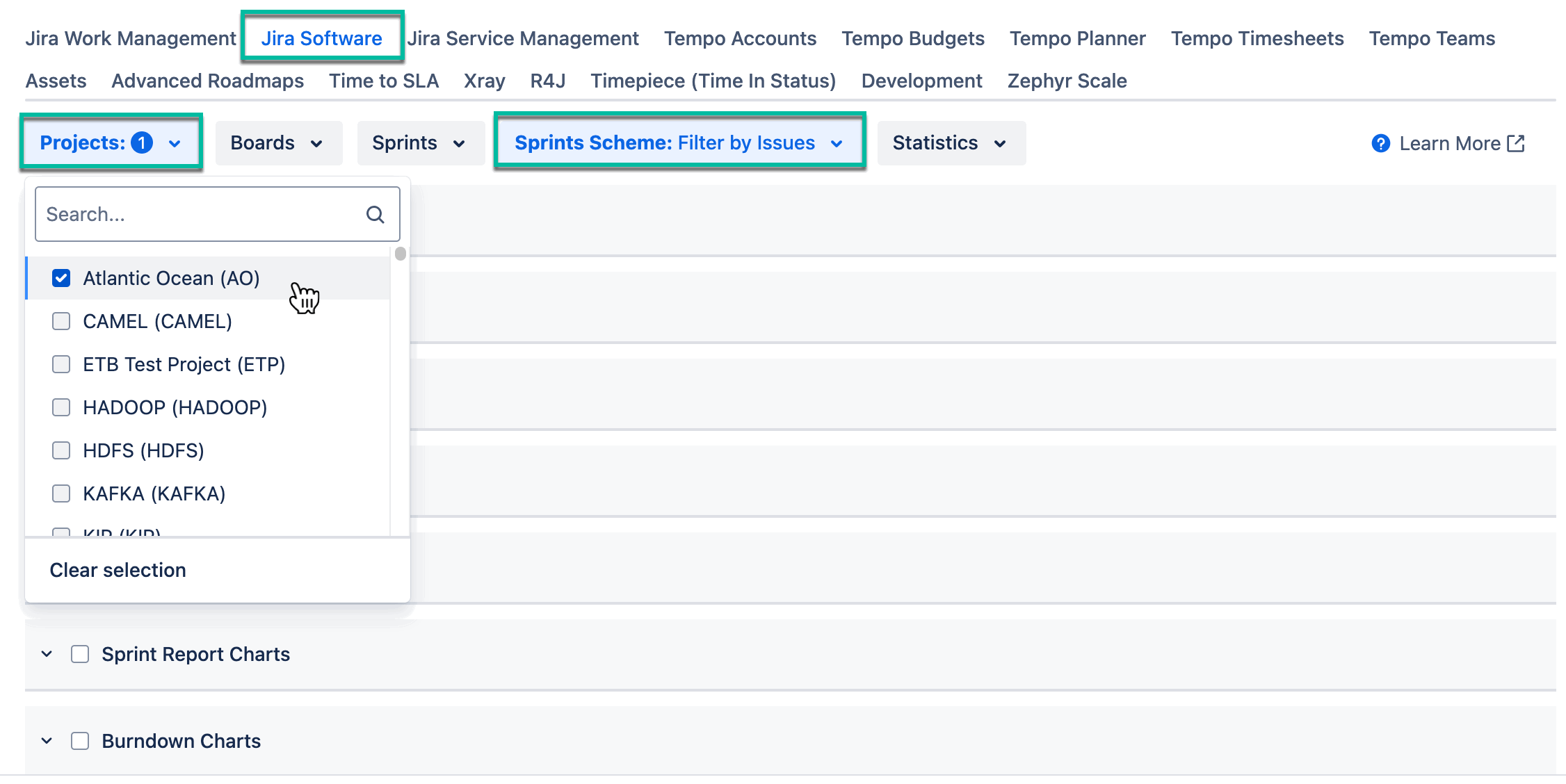Select the ETB Test Project (ETP) checkbox
This screenshot has width=1566, height=784.
[x=61, y=364]
